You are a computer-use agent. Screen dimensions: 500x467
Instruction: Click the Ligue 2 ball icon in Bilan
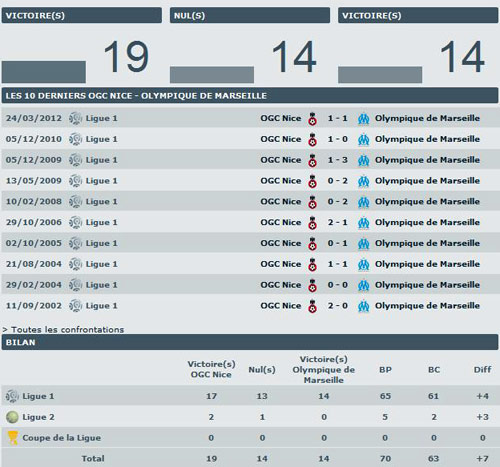coord(12,417)
